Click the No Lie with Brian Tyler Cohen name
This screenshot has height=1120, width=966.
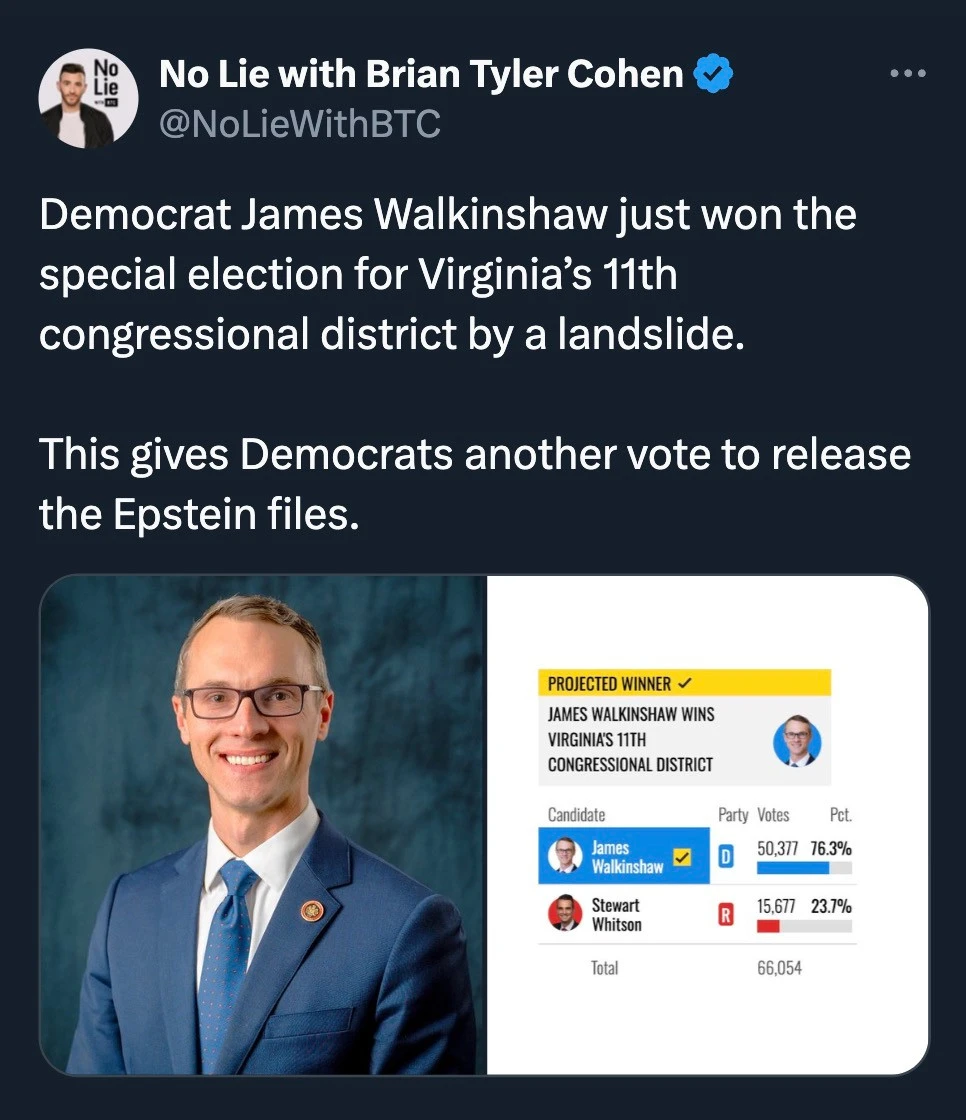(x=421, y=74)
